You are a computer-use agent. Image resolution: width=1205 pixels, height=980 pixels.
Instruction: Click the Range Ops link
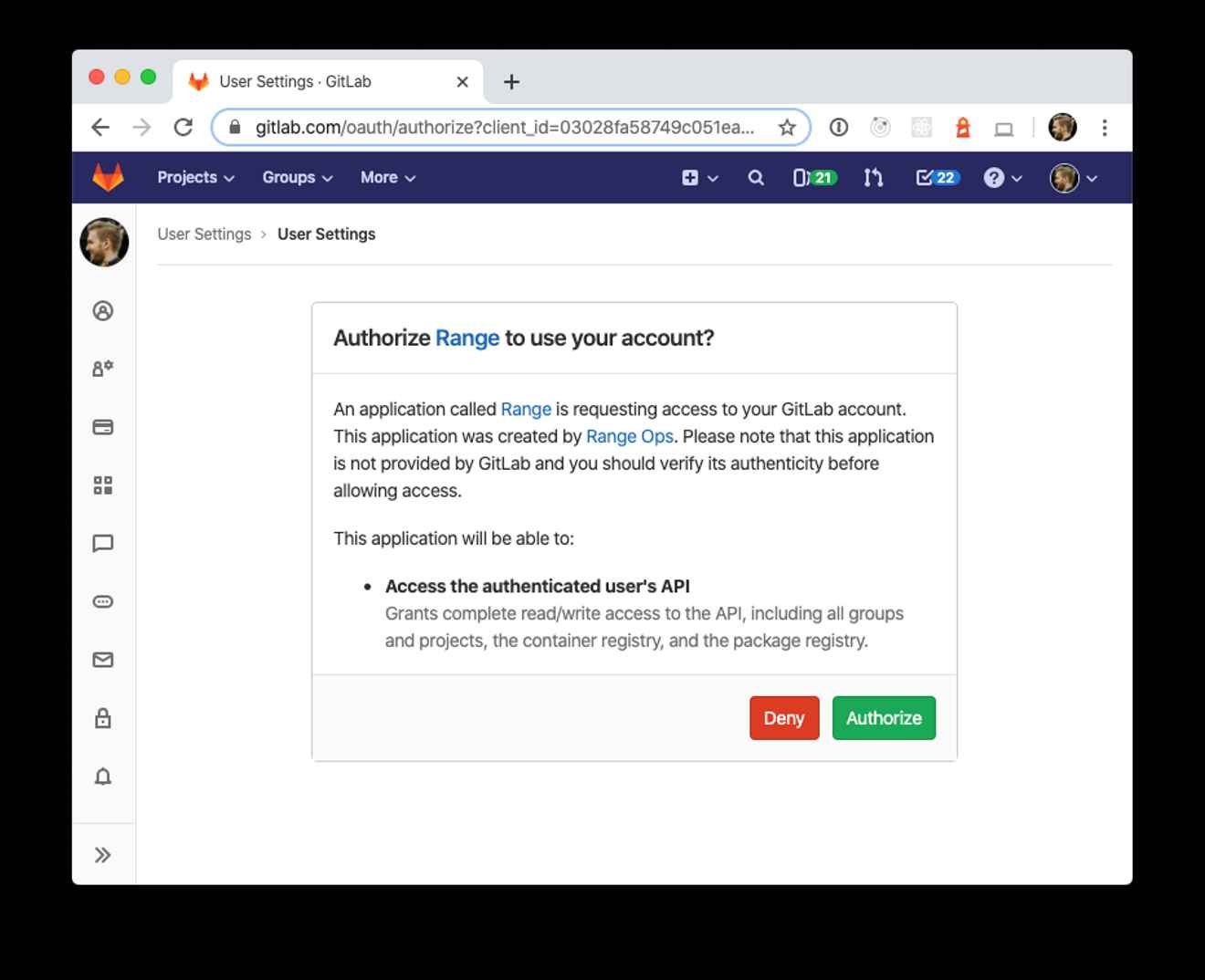tap(629, 436)
